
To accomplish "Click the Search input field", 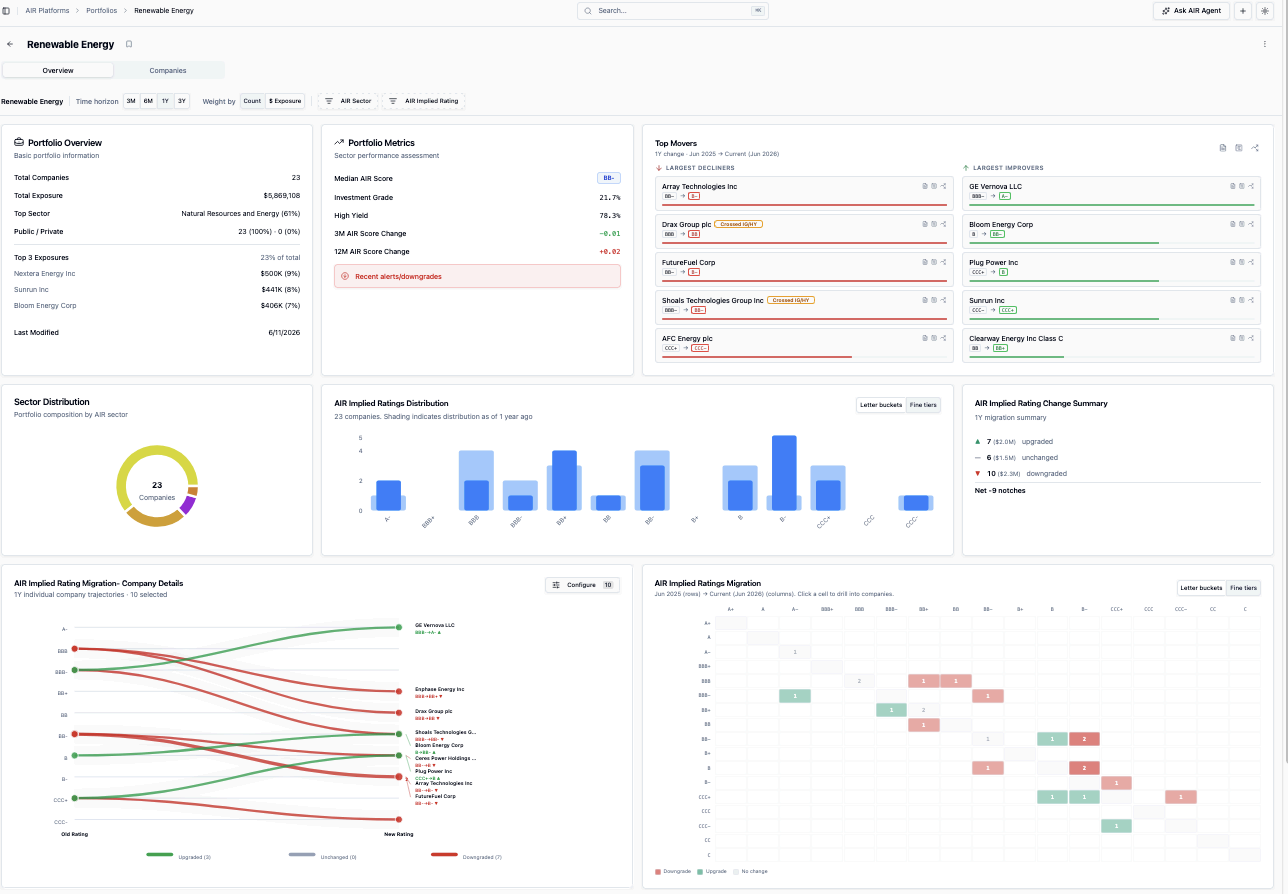I will coord(675,10).
